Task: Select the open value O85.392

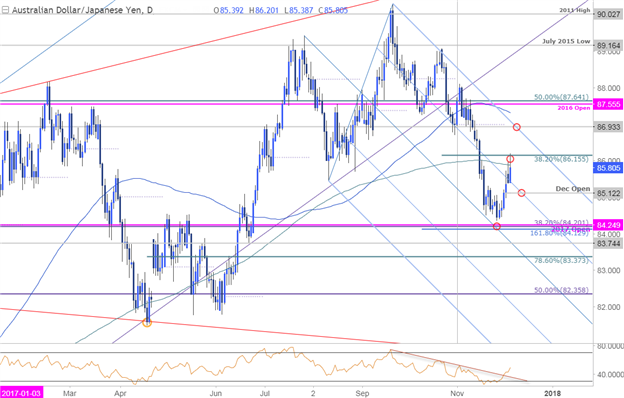Action: (x=228, y=10)
